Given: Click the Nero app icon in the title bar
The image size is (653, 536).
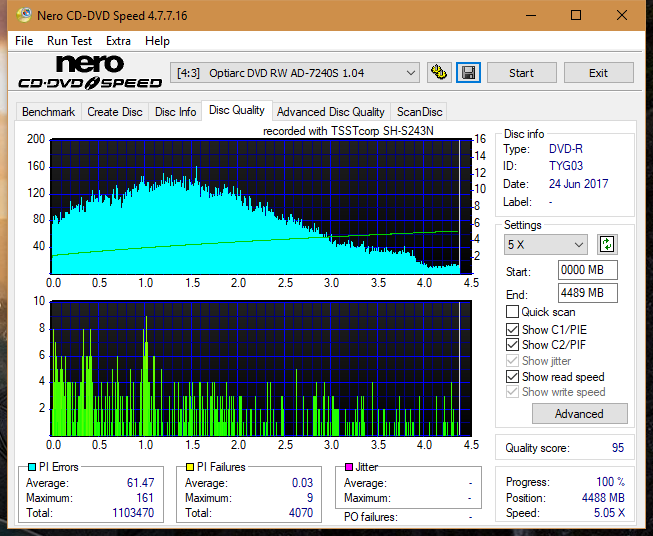Looking at the screenshot, I should [24, 15].
